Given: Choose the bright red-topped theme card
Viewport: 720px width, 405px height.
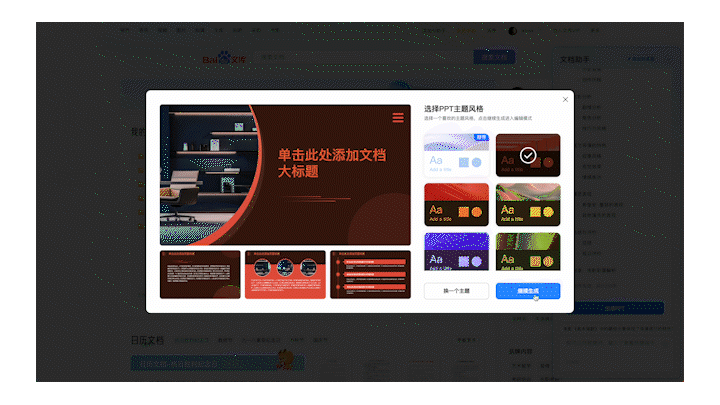Looking at the screenshot, I should (456, 205).
